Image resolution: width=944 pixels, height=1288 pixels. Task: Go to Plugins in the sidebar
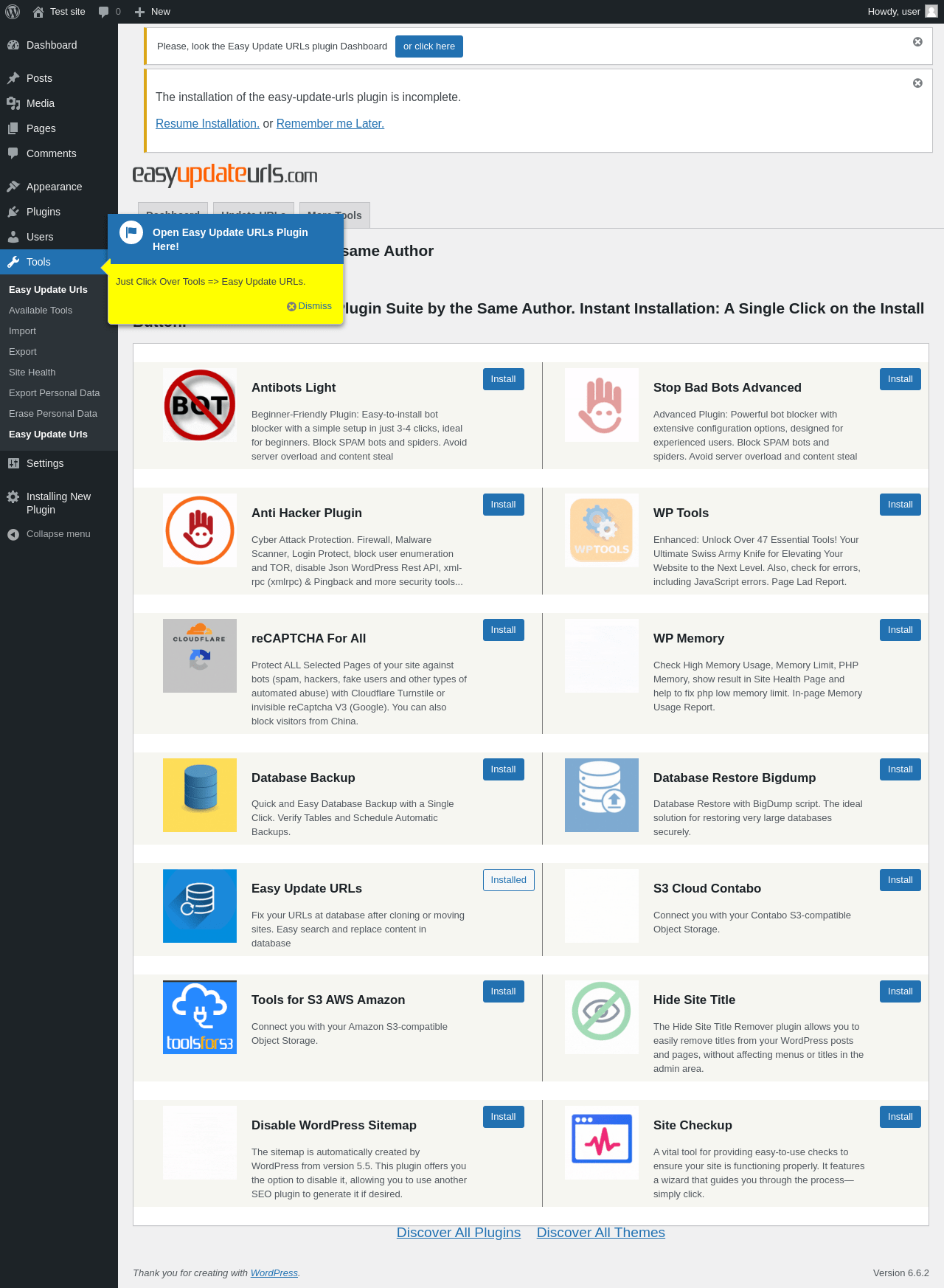(59, 212)
